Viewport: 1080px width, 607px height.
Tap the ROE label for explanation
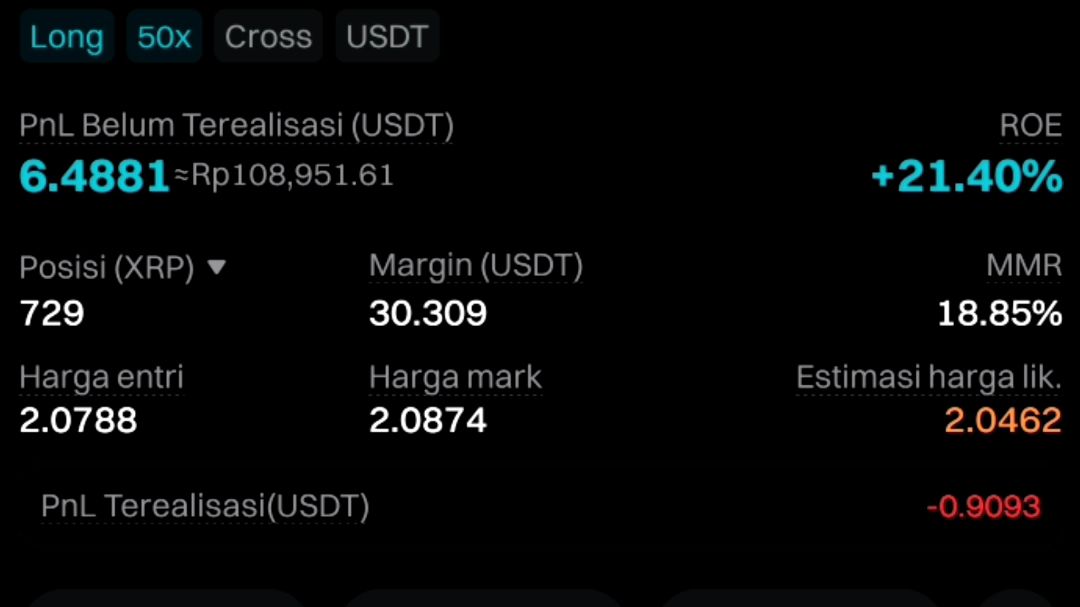click(1030, 125)
